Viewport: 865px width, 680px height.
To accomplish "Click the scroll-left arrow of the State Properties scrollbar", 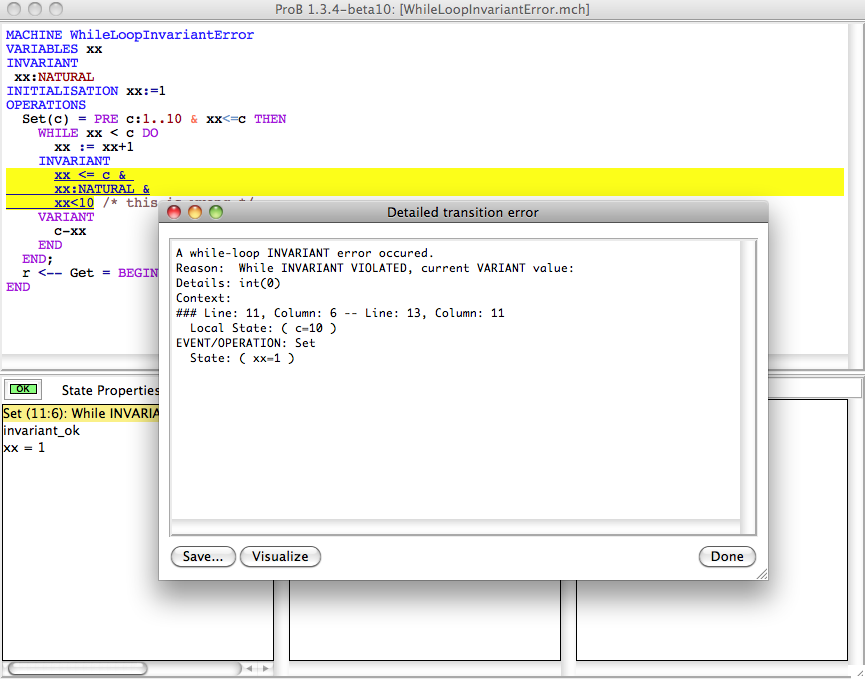I will coord(250,668).
